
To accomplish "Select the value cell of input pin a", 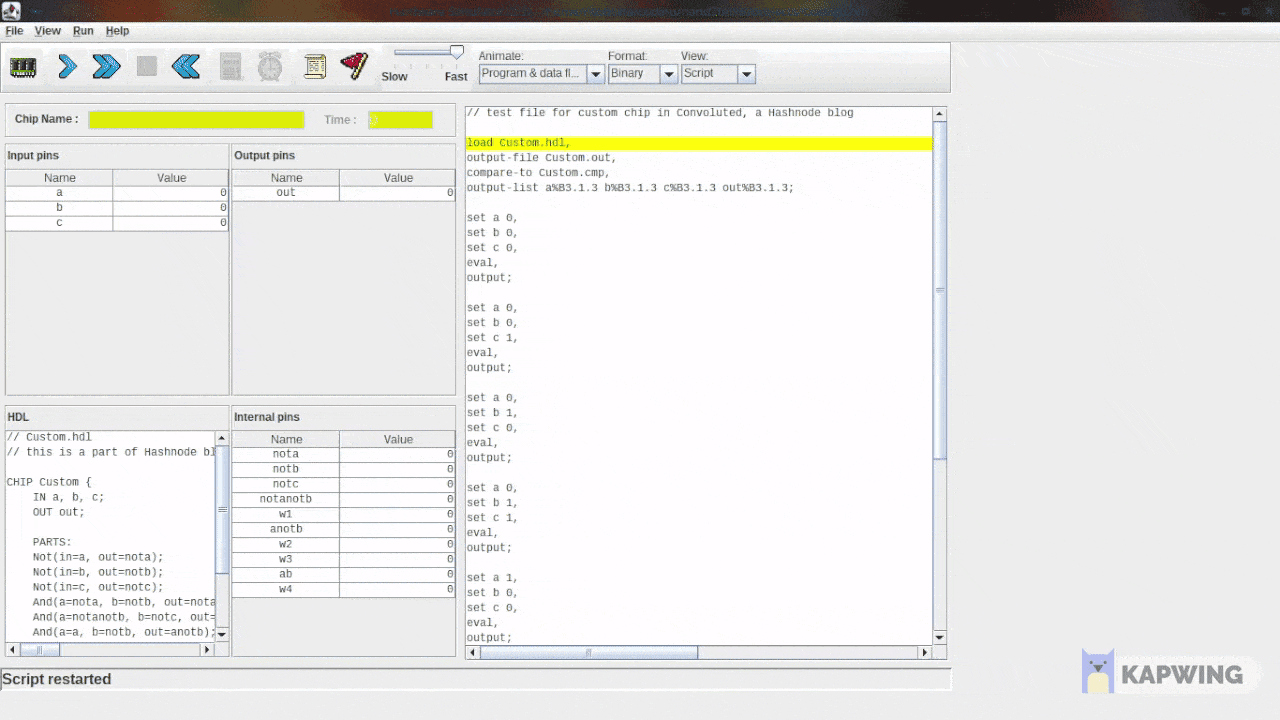I will 170,193.
